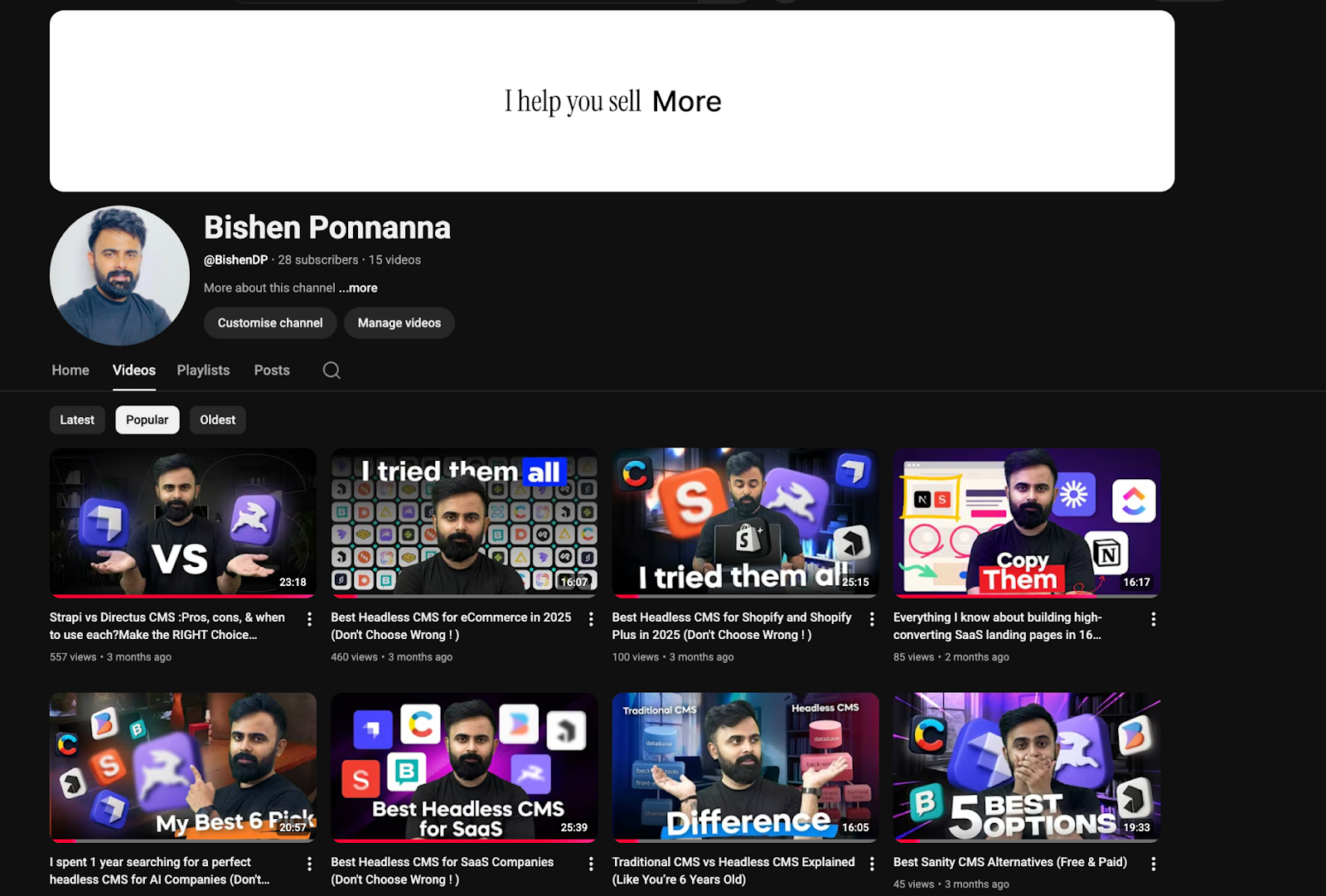1326x896 pixels.
Task: Open options for Best Headless CMS for SaaS Companies
Action: pyautogui.click(x=590, y=863)
